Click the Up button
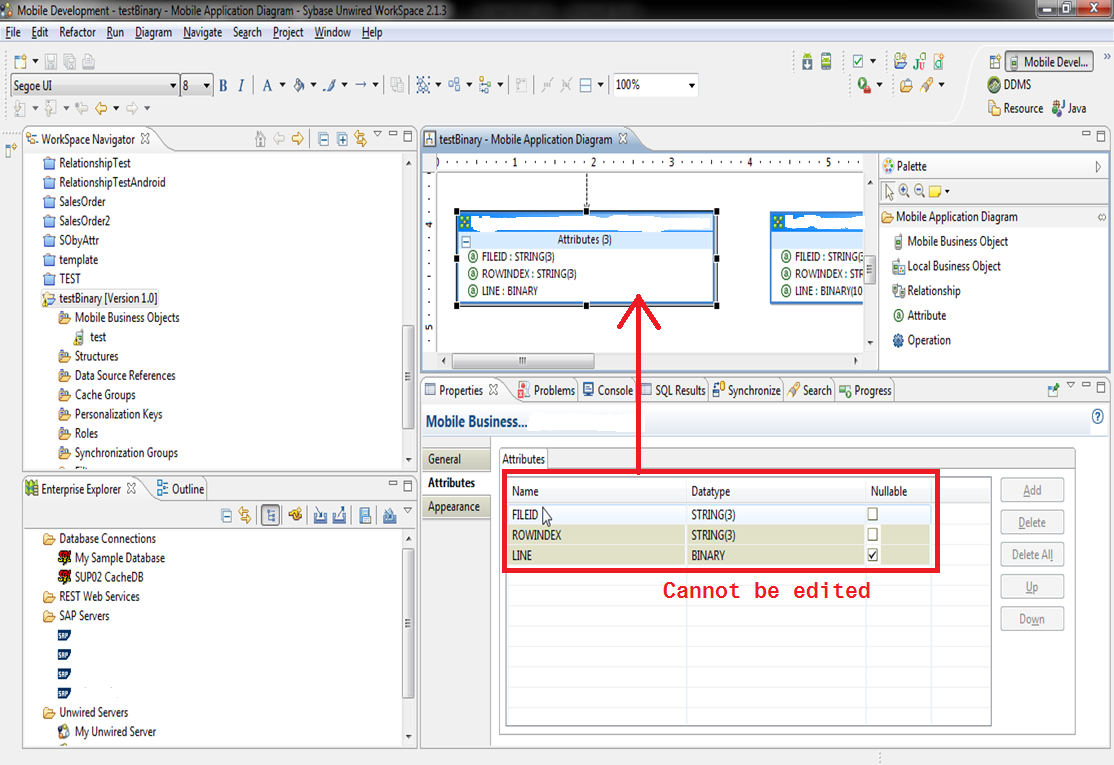The width and height of the screenshot is (1114, 765). coord(1032,587)
